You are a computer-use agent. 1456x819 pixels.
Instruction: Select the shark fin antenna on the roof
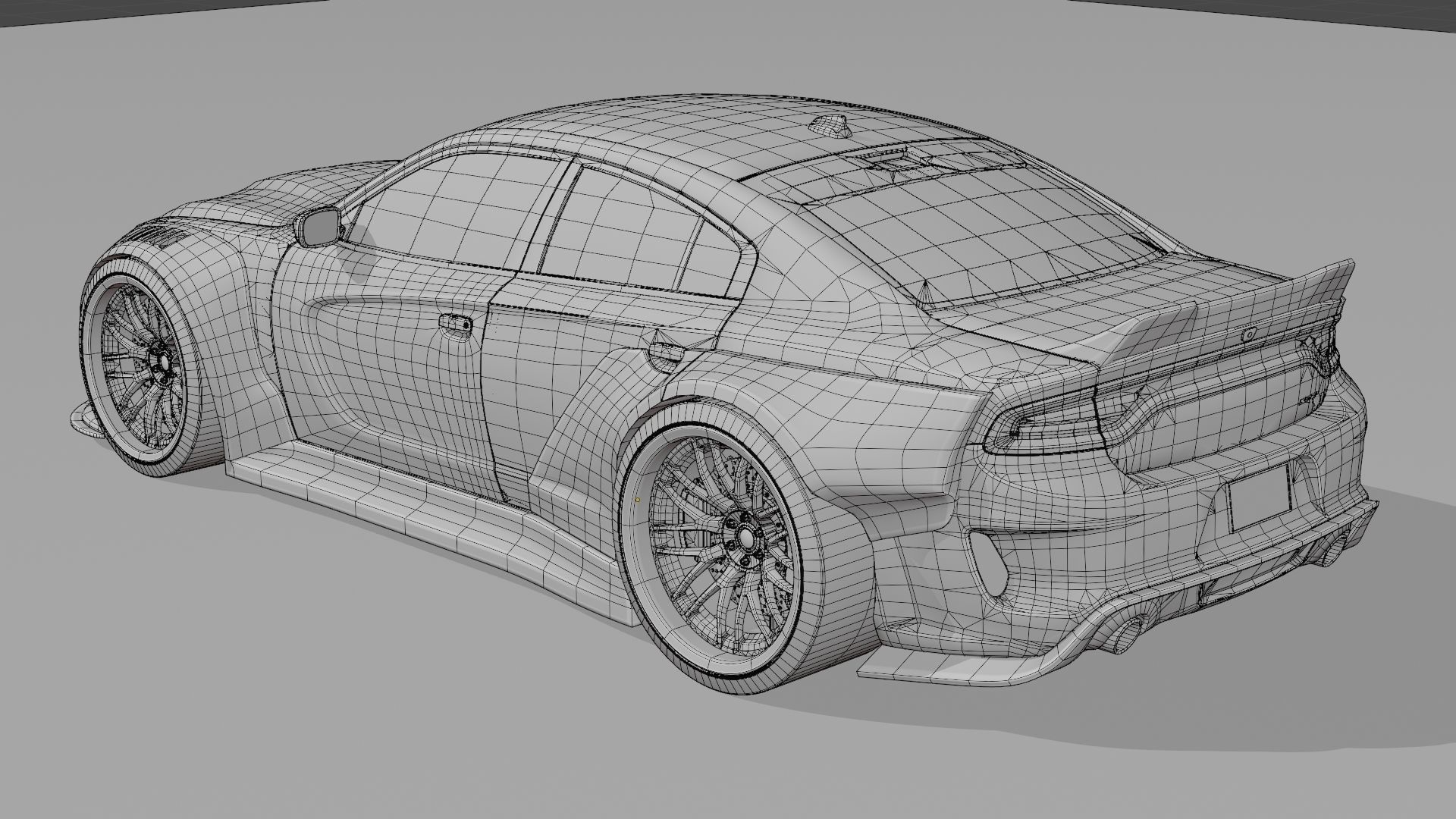pyautogui.click(x=830, y=127)
